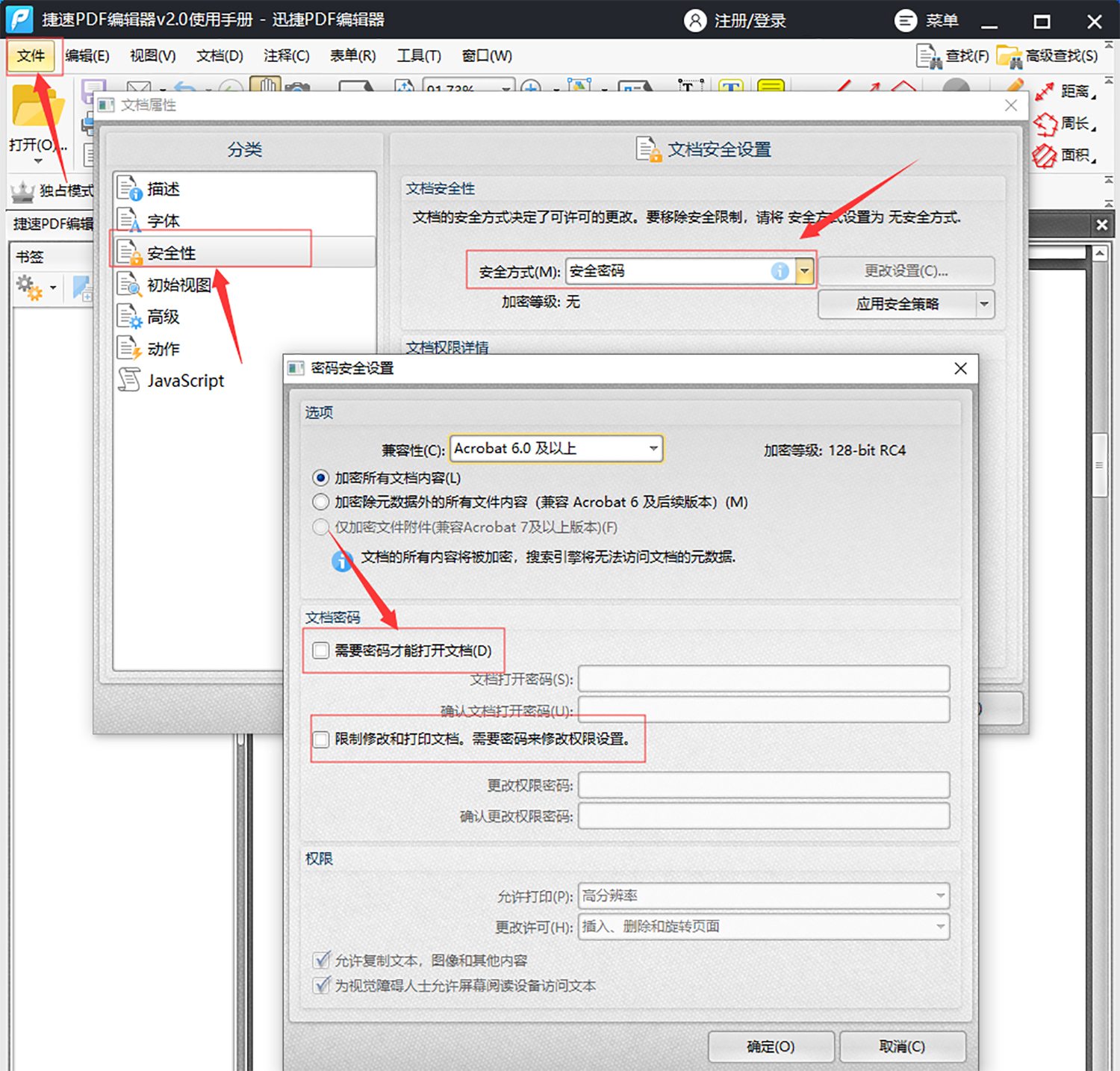The width and height of the screenshot is (1120, 1071).
Task: Close the 密码安全设置 dialog
Action: tap(961, 368)
